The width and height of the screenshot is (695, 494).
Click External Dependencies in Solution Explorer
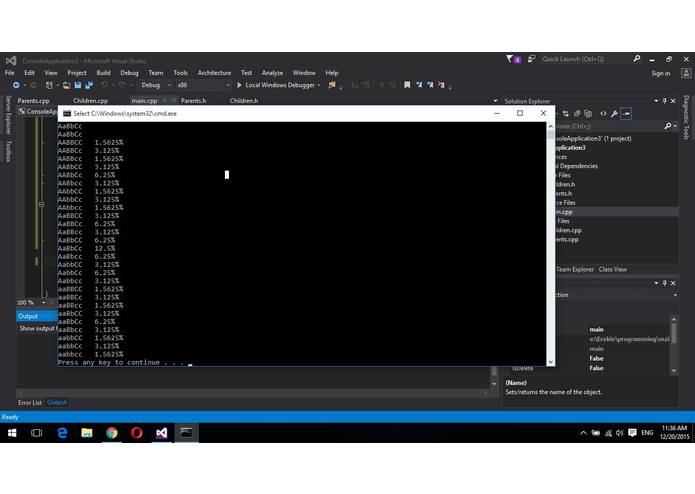pyautogui.click(x=576, y=166)
